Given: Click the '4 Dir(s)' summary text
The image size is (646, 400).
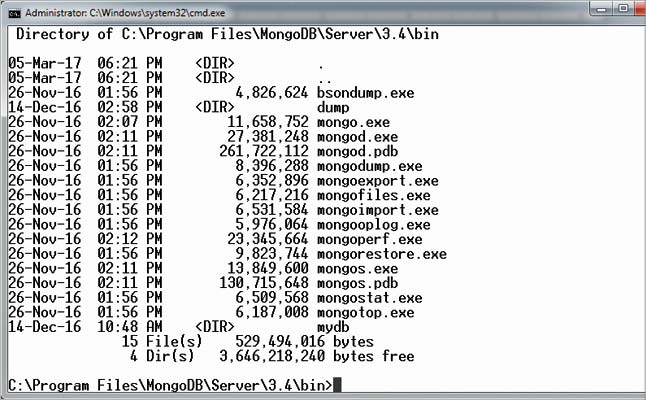Looking at the screenshot, I should (x=162, y=356).
